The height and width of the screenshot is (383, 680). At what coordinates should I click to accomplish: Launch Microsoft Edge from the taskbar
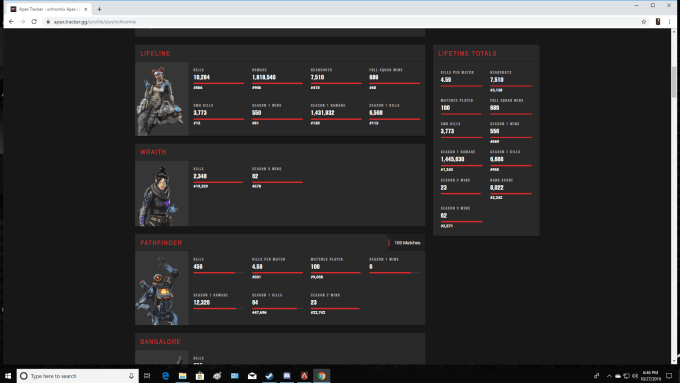pos(165,376)
